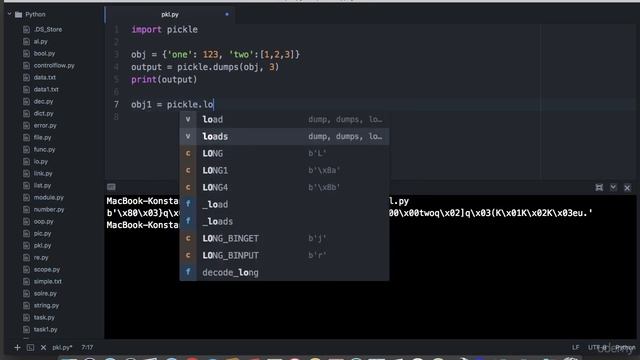Viewport: 640px width, 360px height.
Task: Add a new terminal with plus icon
Action: tap(17, 347)
